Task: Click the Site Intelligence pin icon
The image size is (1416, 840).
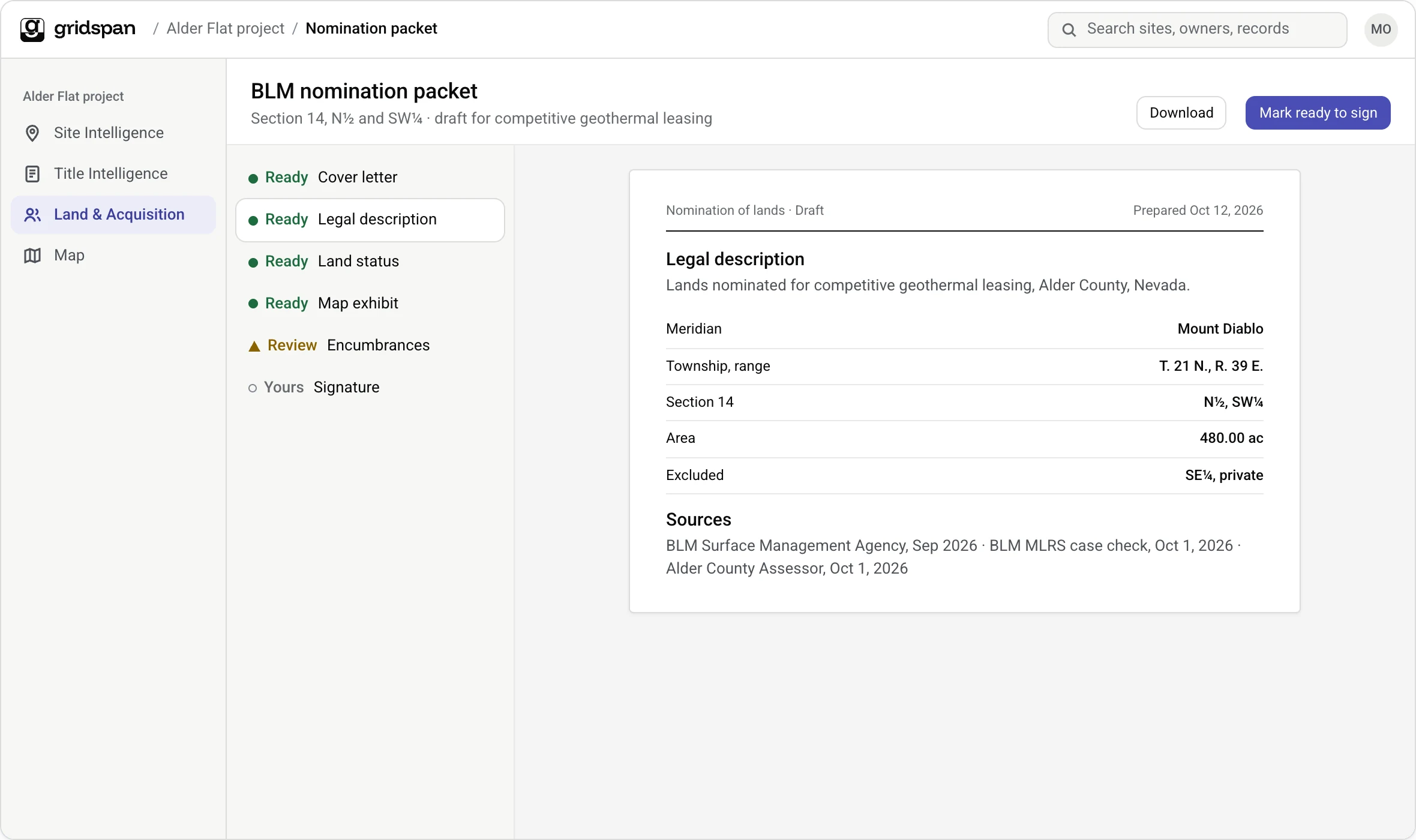Action: click(x=32, y=133)
